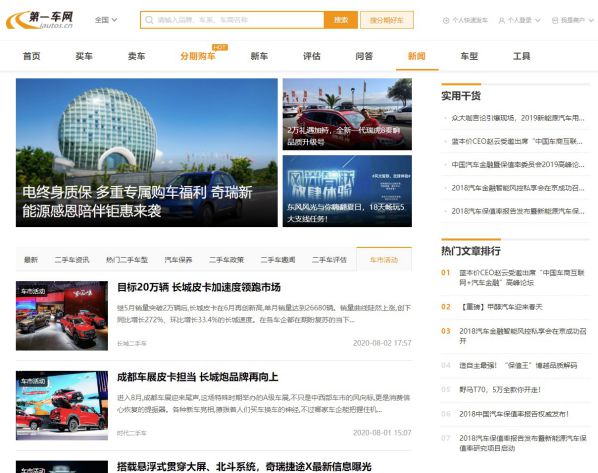Screen dimensions: 598x473
Task: Open rank 02 article 甲醇汽车迎来春天
Action: [501, 307]
